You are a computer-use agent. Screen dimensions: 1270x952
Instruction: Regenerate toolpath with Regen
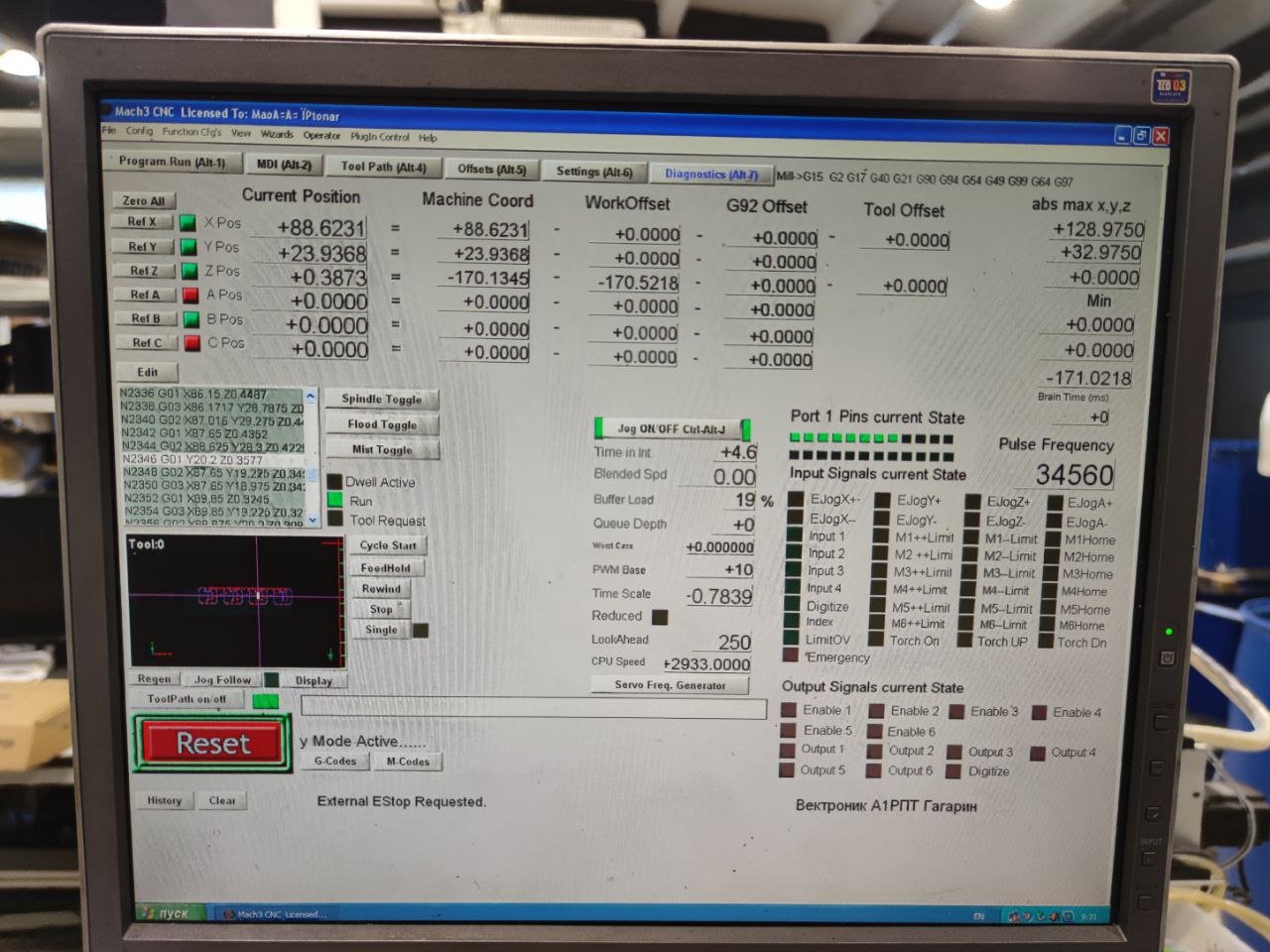[x=155, y=679]
